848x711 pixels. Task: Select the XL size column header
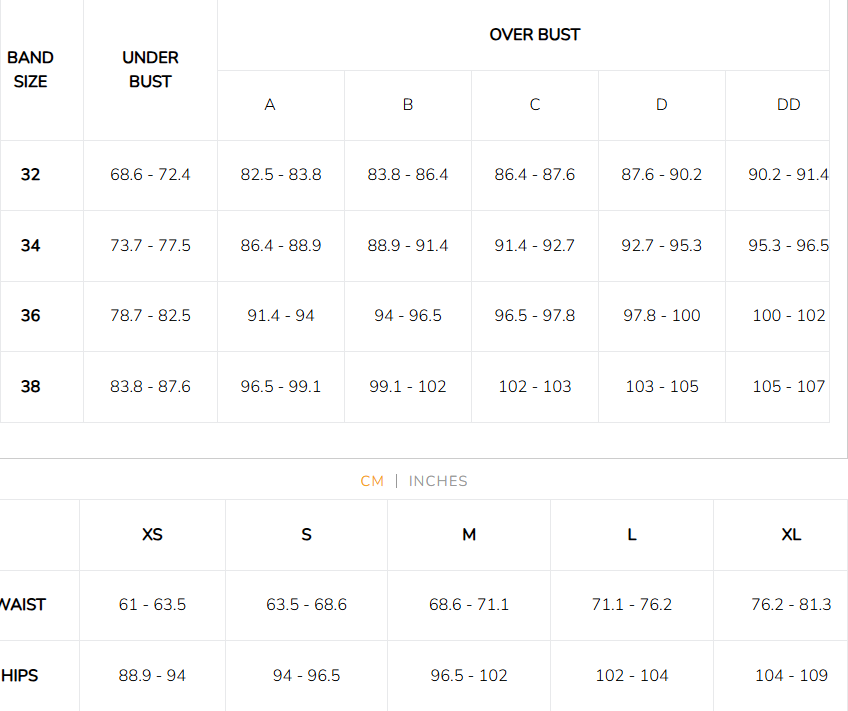791,535
